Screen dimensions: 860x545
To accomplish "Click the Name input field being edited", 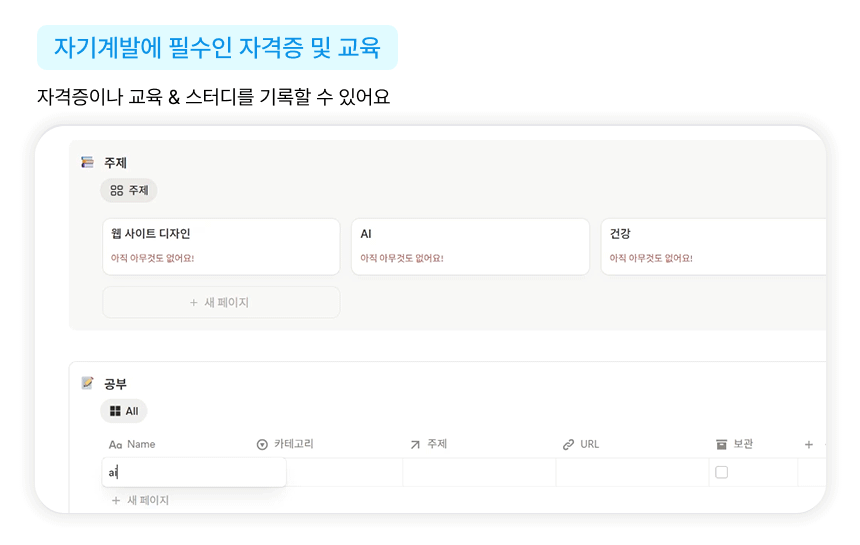I will click(x=194, y=473).
